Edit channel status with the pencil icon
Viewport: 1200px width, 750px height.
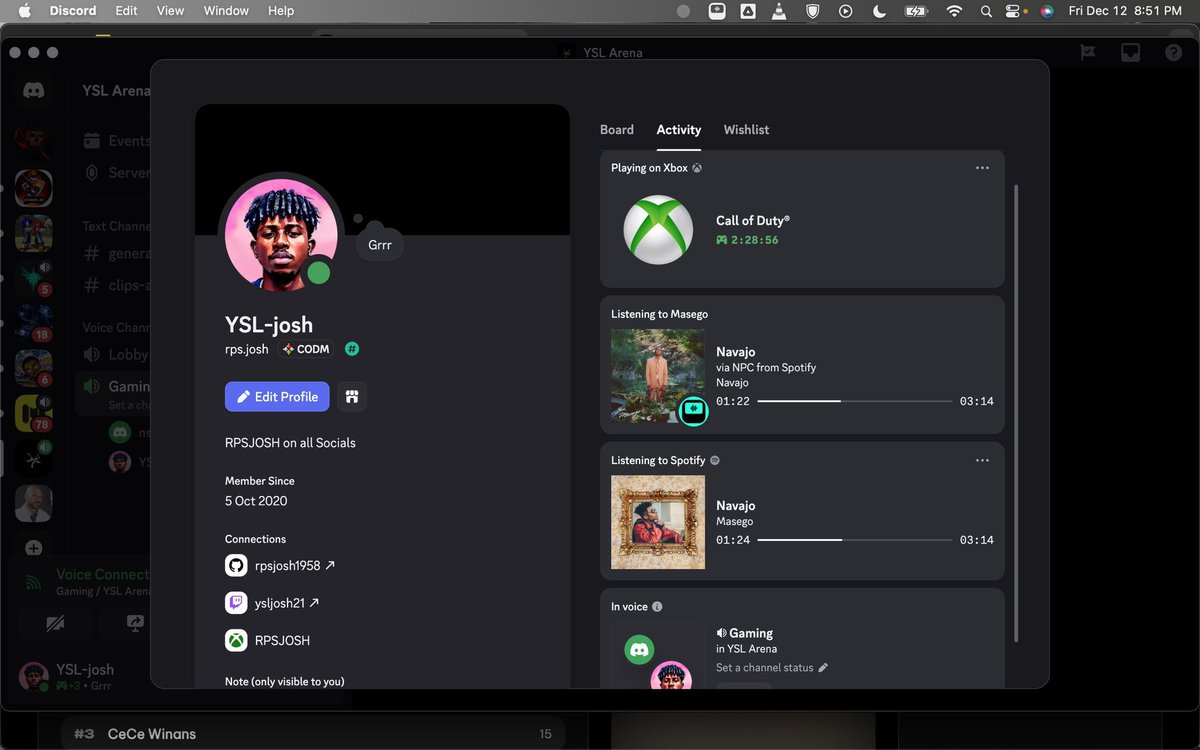[823, 667]
